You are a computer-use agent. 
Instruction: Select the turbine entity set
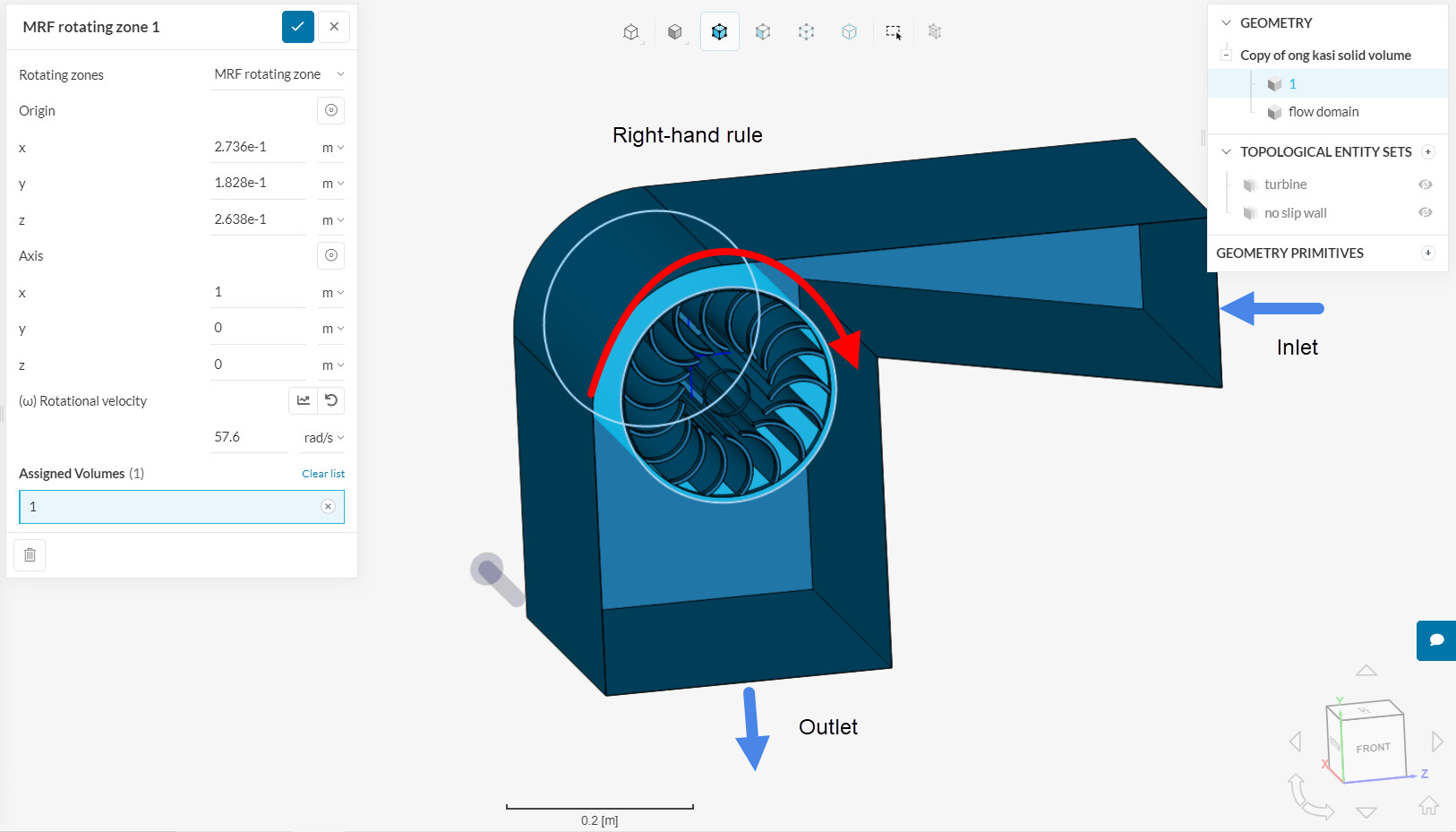click(1286, 184)
